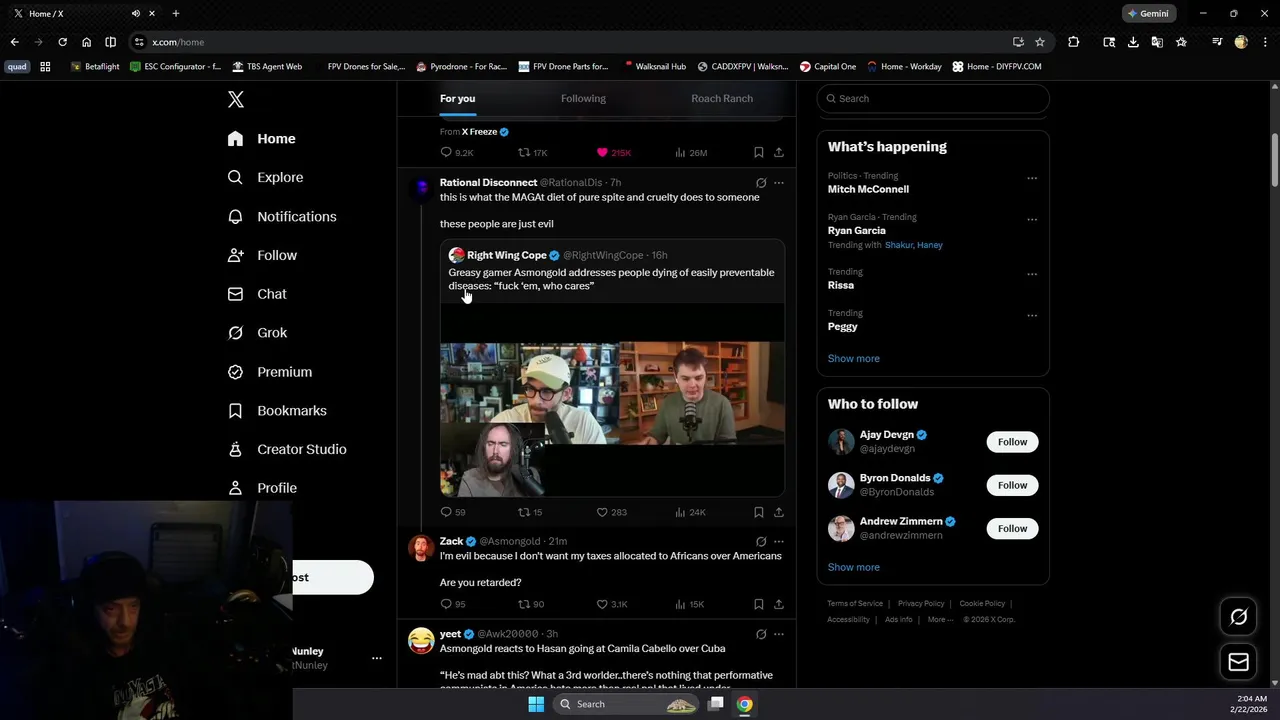Open Grok from the sidebar
The image size is (1280, 720).
point(257,333)
